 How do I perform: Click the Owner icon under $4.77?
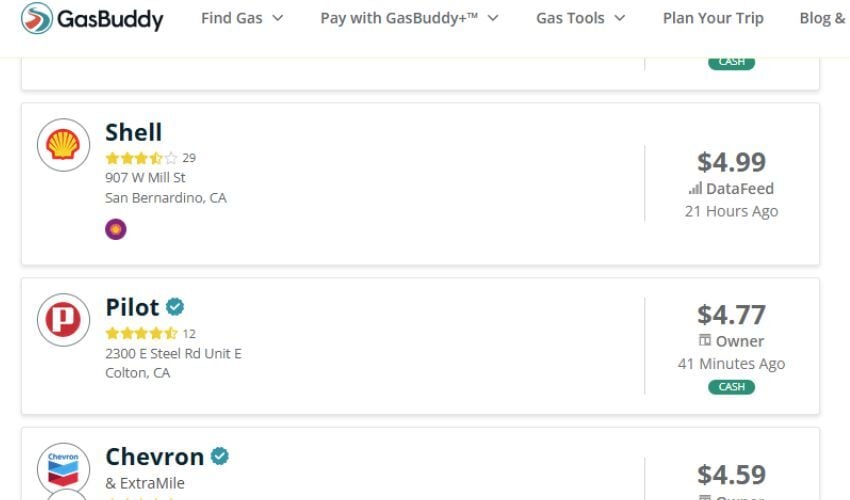click(705, 341)
